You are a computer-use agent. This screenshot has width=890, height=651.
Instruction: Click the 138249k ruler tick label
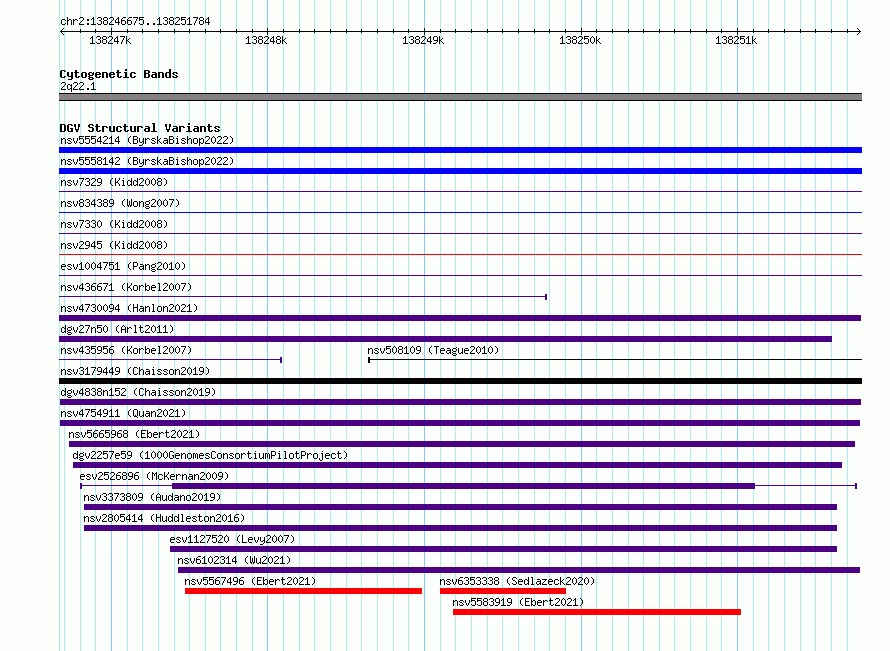[x=423, y=40]
